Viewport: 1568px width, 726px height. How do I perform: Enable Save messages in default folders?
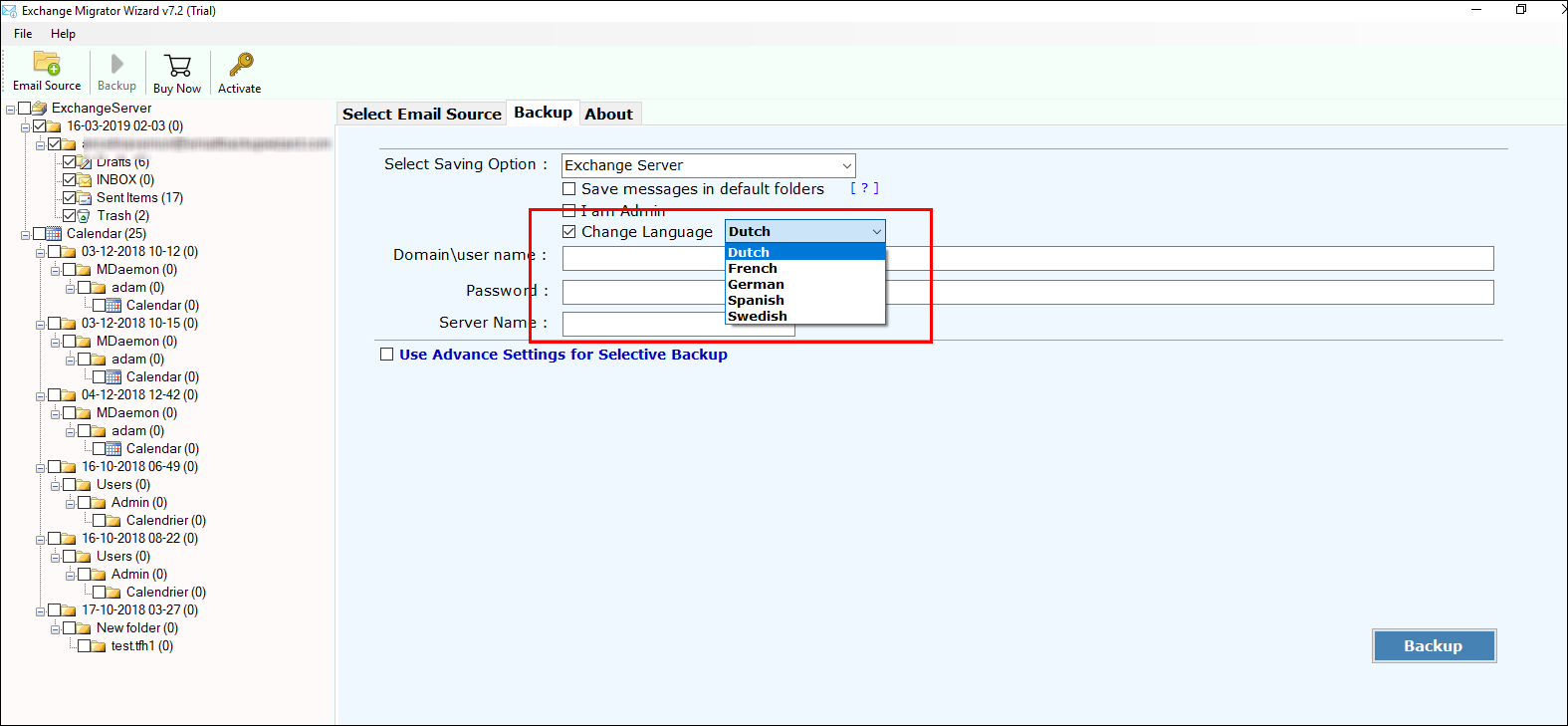[x=569, y=188]
